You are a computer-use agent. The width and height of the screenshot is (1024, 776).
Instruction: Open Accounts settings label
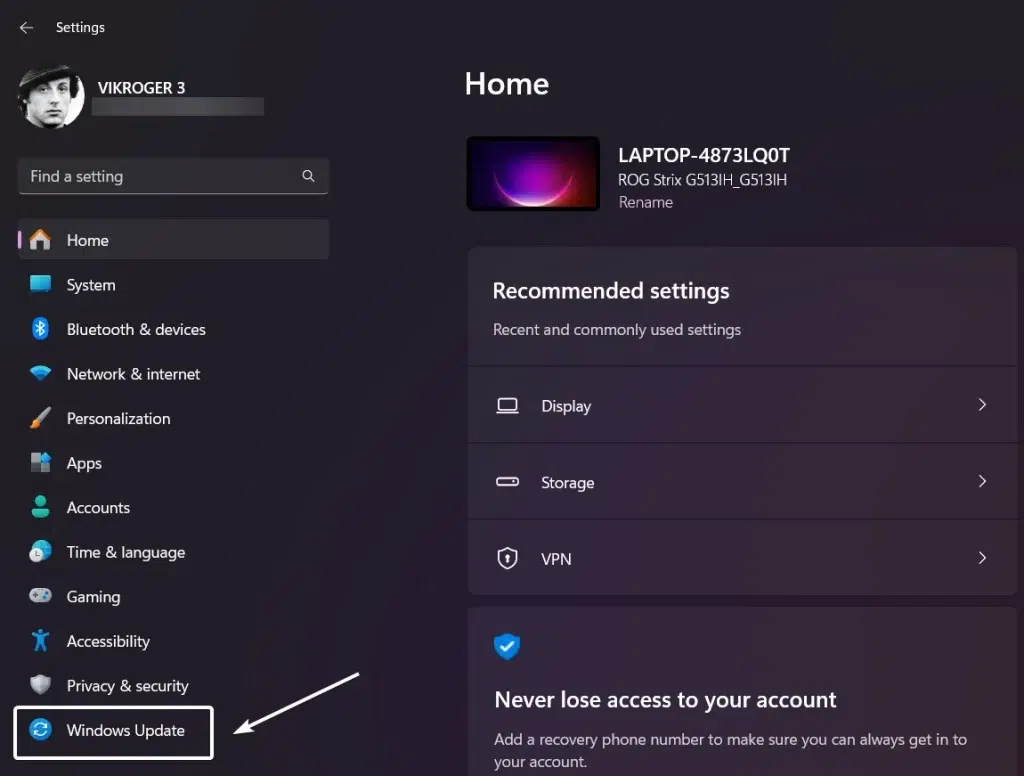pos(98,508)
